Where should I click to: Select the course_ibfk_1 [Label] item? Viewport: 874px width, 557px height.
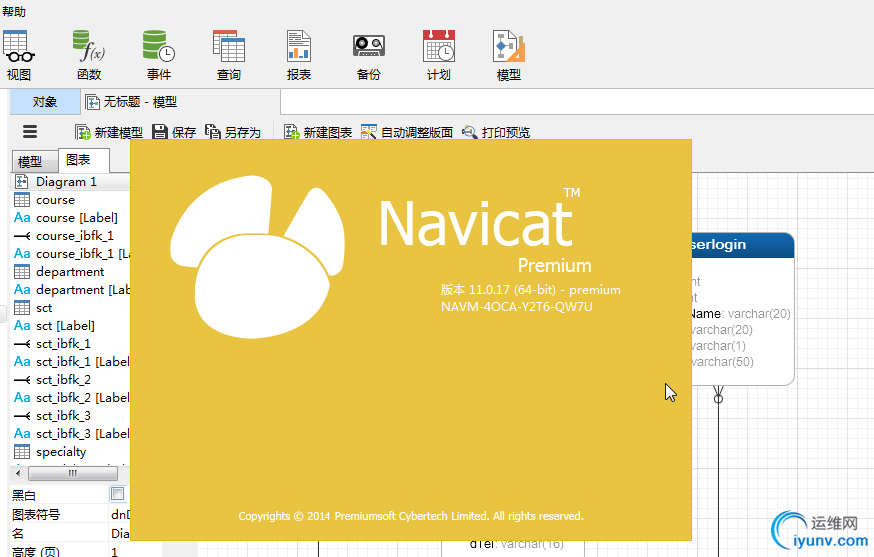(x=71, y=254)
